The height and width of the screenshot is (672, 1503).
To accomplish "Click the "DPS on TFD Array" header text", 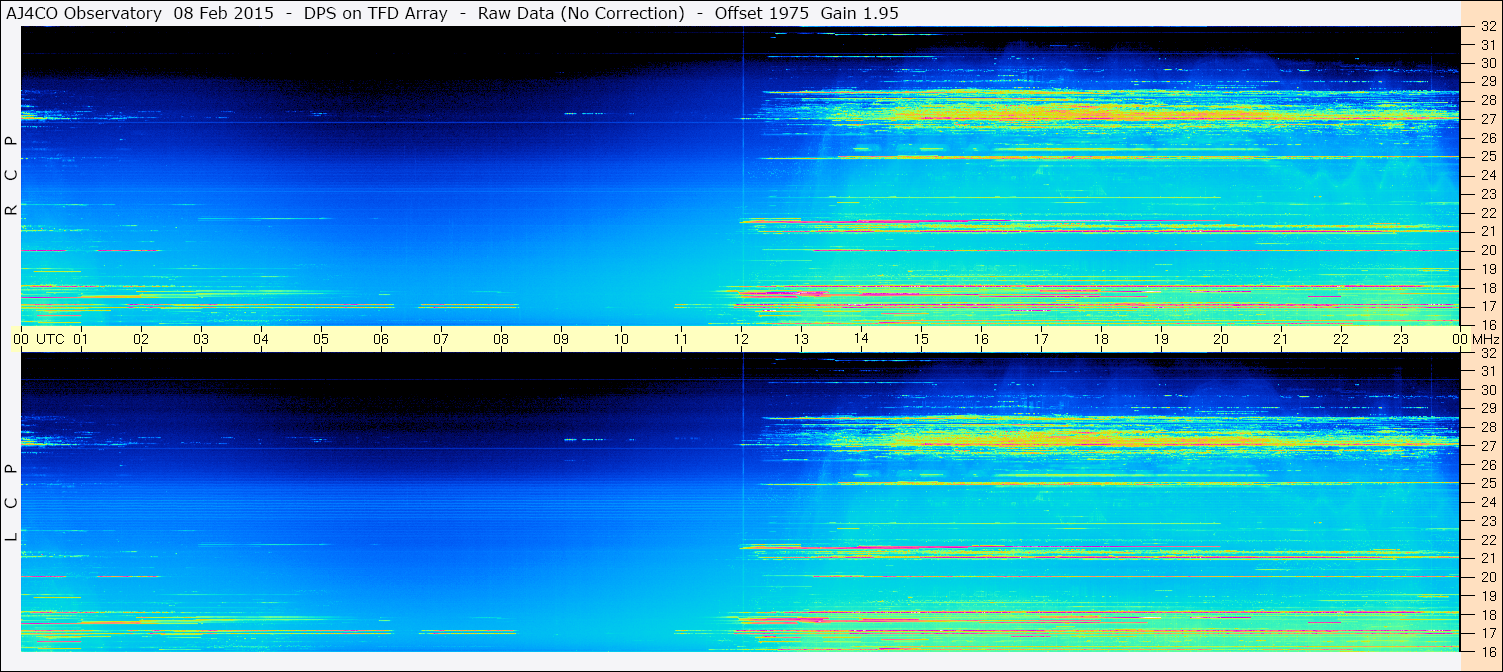I will pos(375,14).
